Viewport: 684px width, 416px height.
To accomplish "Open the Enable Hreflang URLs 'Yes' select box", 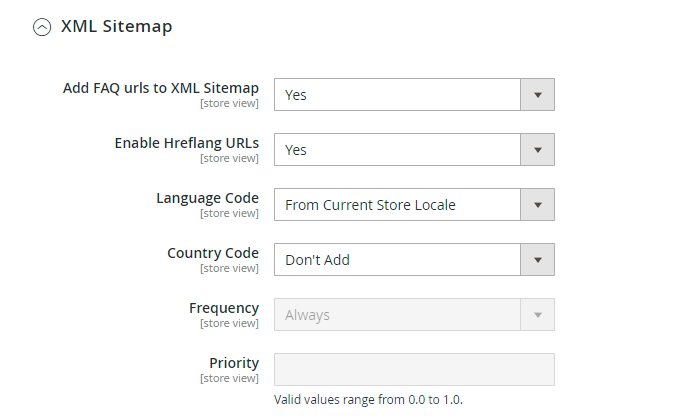I will [398, 150].
